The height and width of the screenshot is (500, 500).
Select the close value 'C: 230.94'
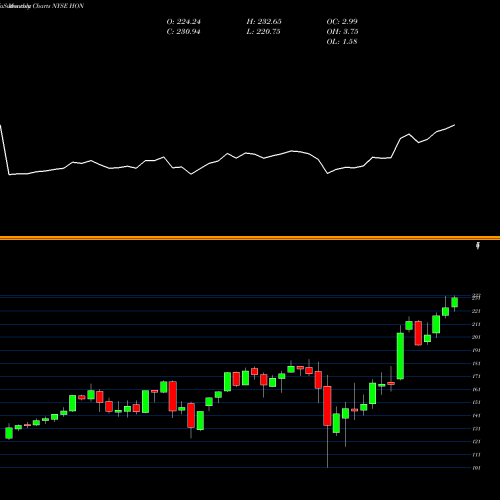pyautogui.click(x=184, y=32)
